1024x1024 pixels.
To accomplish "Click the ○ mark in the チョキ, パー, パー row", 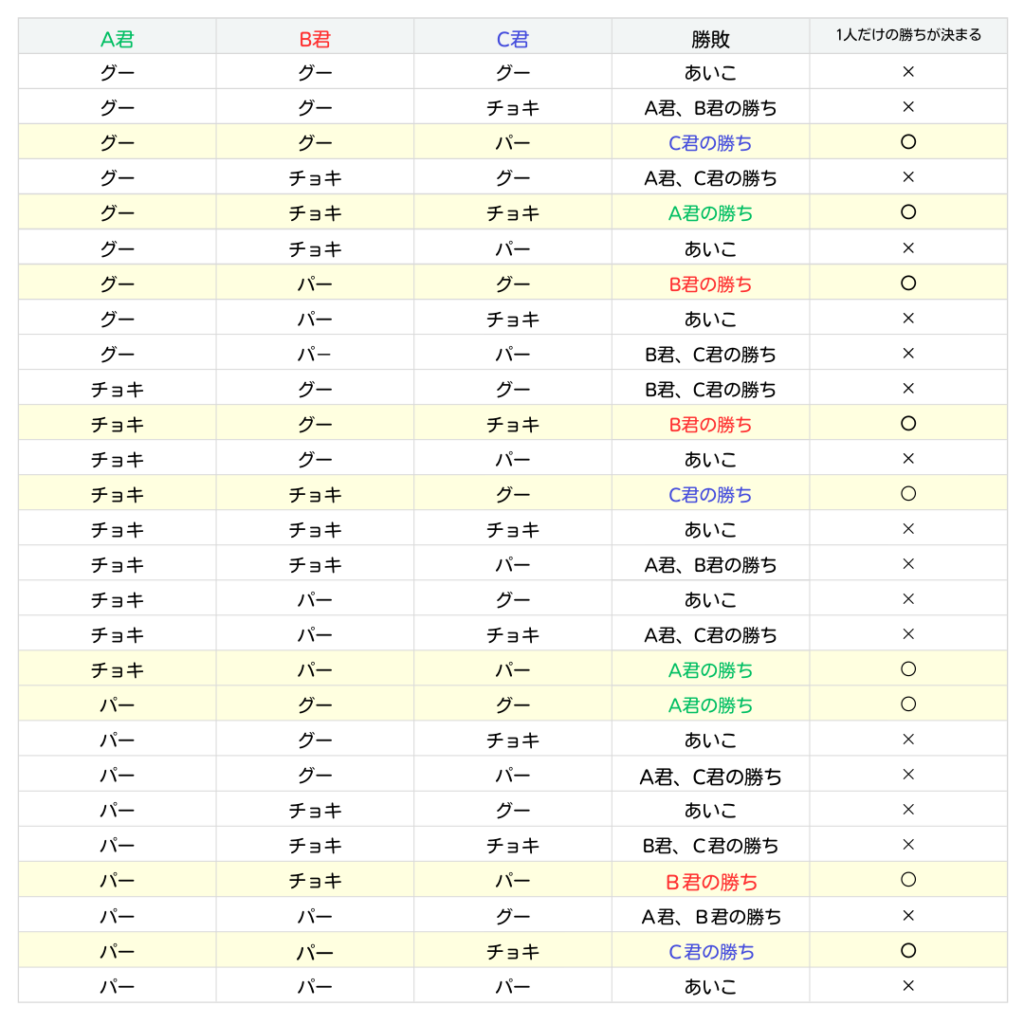I will 908,669.
